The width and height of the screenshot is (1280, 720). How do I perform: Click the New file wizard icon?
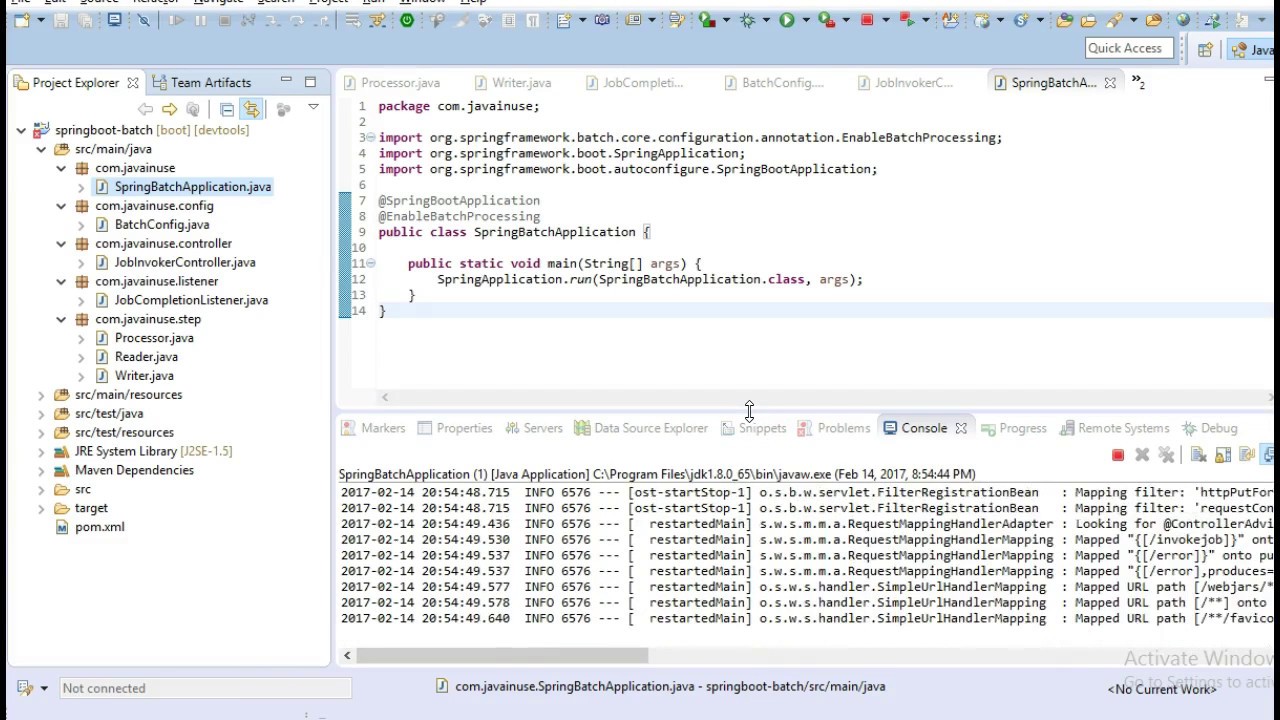click(22, 20)
